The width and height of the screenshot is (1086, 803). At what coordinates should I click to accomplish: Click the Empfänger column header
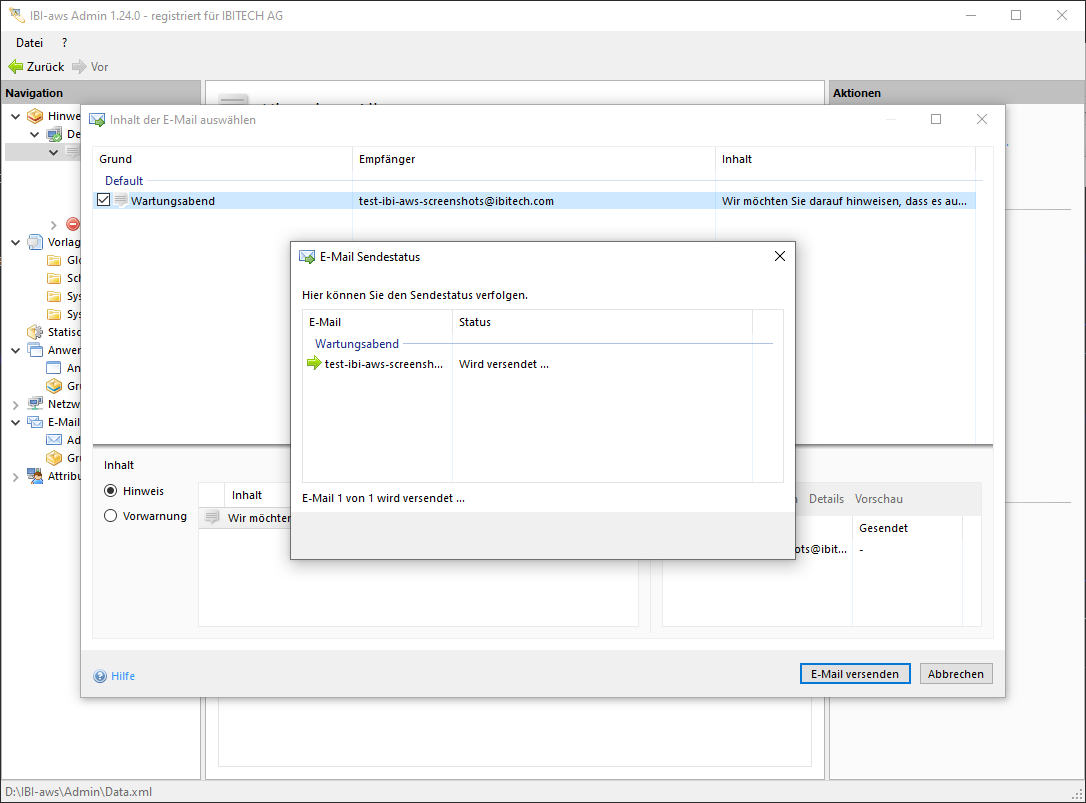pyautogui.click(x=387, y=159)
